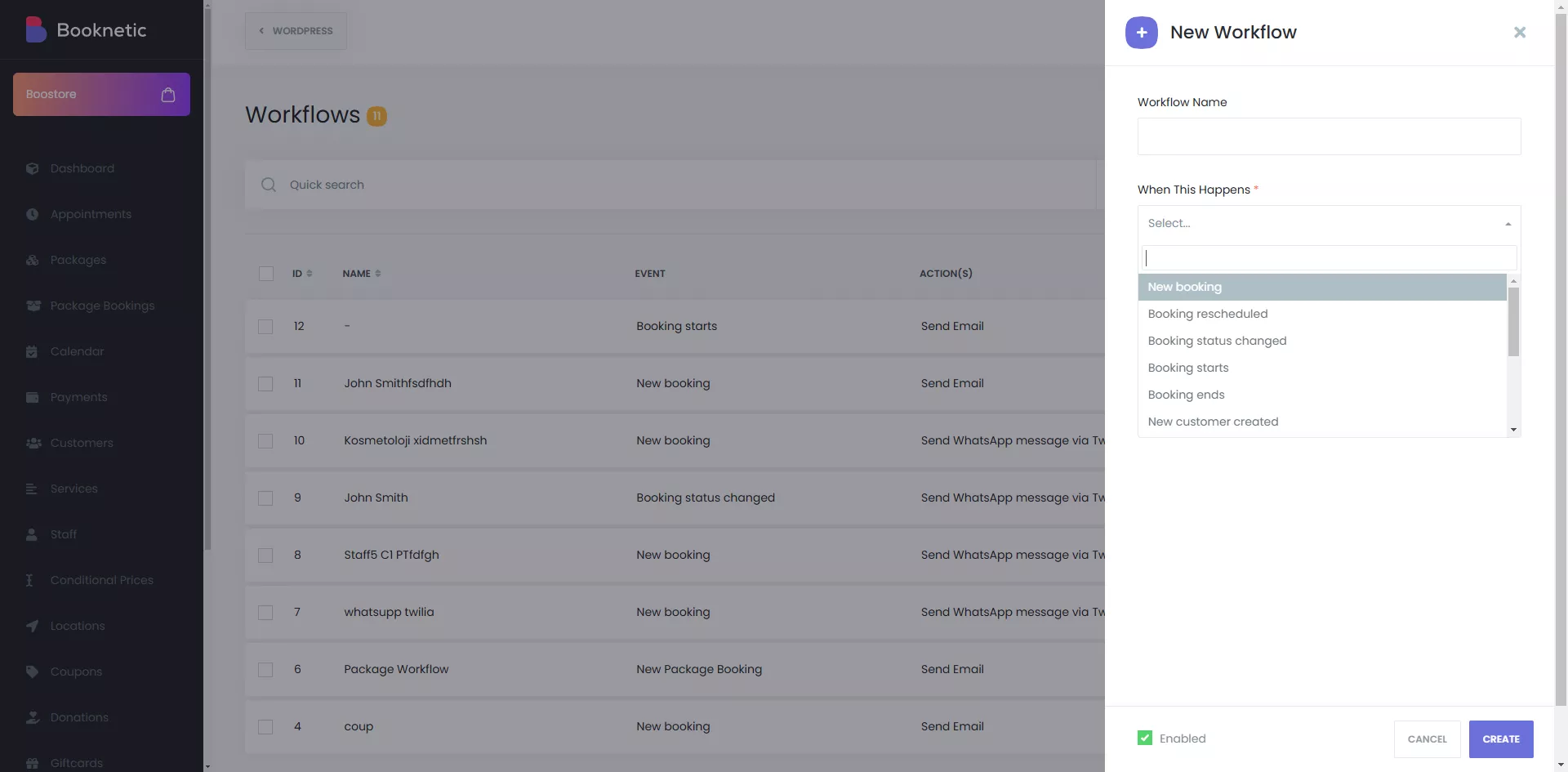Image resolution: width=1568 pixels, height=772 pixels.
Task: Click the Customers group icon
Action: tap(33, 443)
